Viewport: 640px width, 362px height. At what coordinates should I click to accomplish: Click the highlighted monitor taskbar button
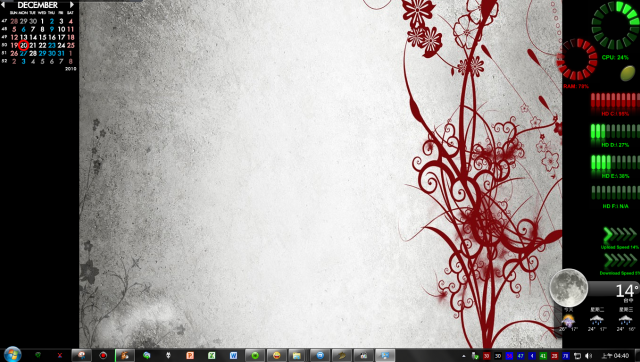coord(385,355)
